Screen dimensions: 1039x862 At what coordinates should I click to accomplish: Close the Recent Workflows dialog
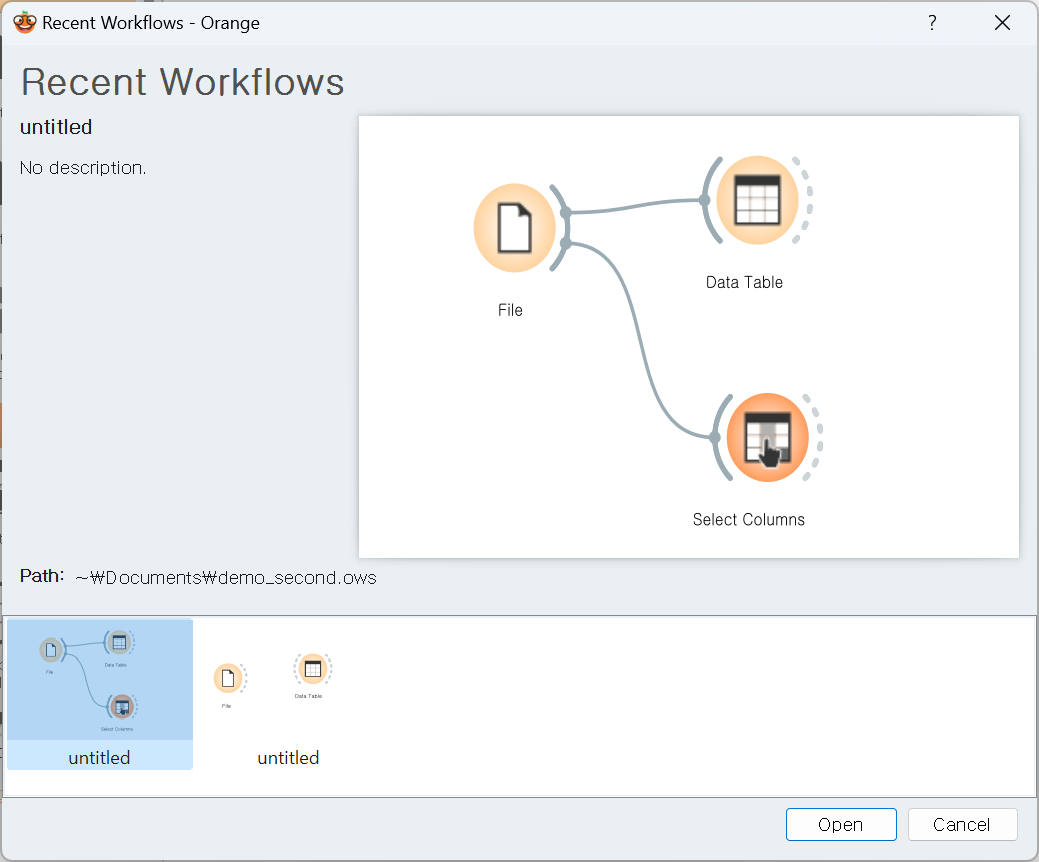pyautogui.click(x=1003, y=23)
